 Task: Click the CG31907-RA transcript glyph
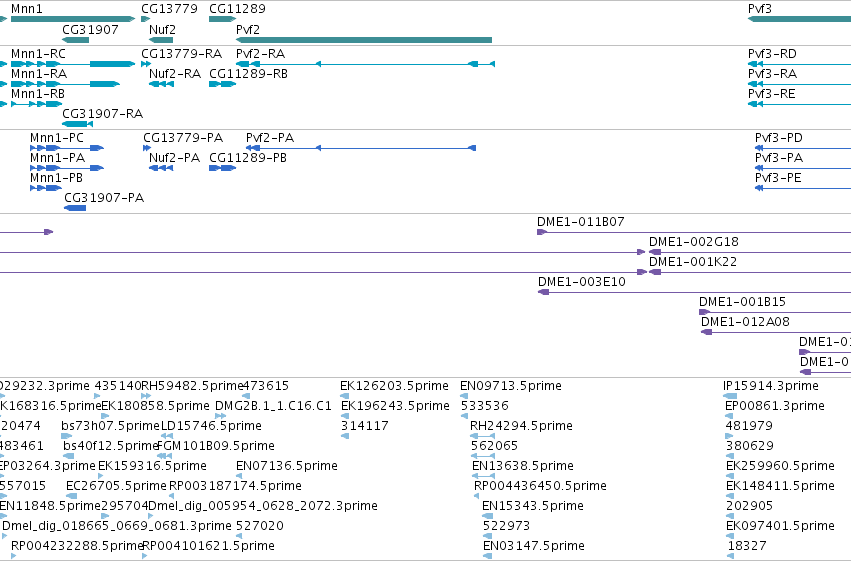click(x=78, y=124)
